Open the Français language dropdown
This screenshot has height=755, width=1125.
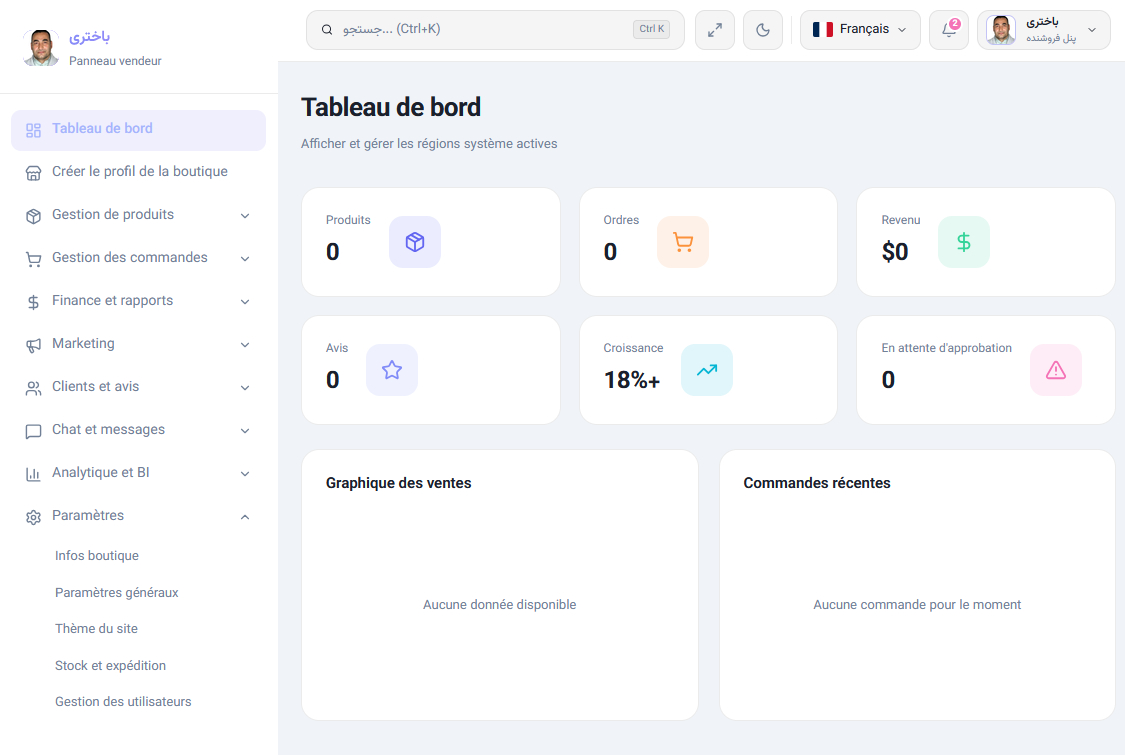(x=860, y=30)
